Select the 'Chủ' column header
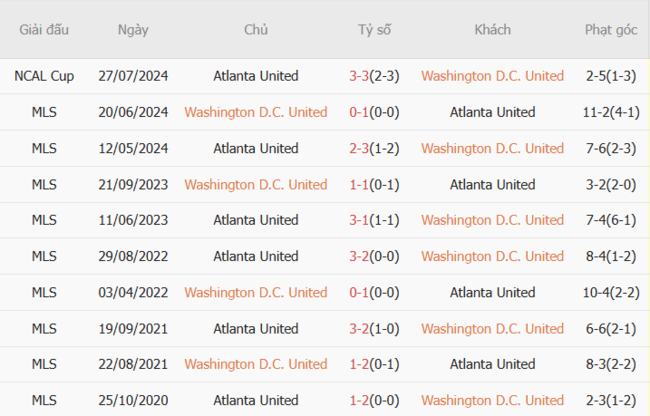Viewport: 650px width, 416px height. pyautogui.click(x=255, y=30)
